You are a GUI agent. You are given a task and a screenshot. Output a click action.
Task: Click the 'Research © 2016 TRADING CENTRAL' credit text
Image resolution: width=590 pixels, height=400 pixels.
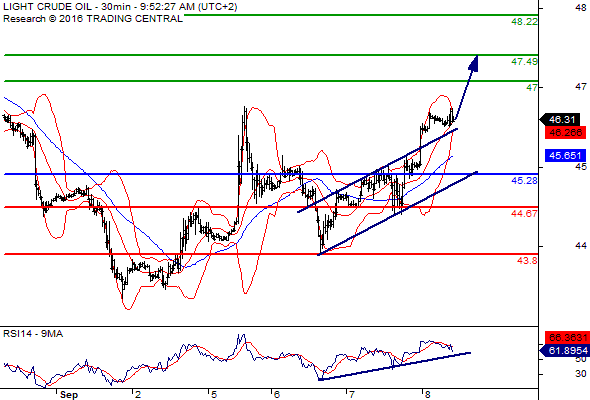pyautogui.click(x=93, y=19)
